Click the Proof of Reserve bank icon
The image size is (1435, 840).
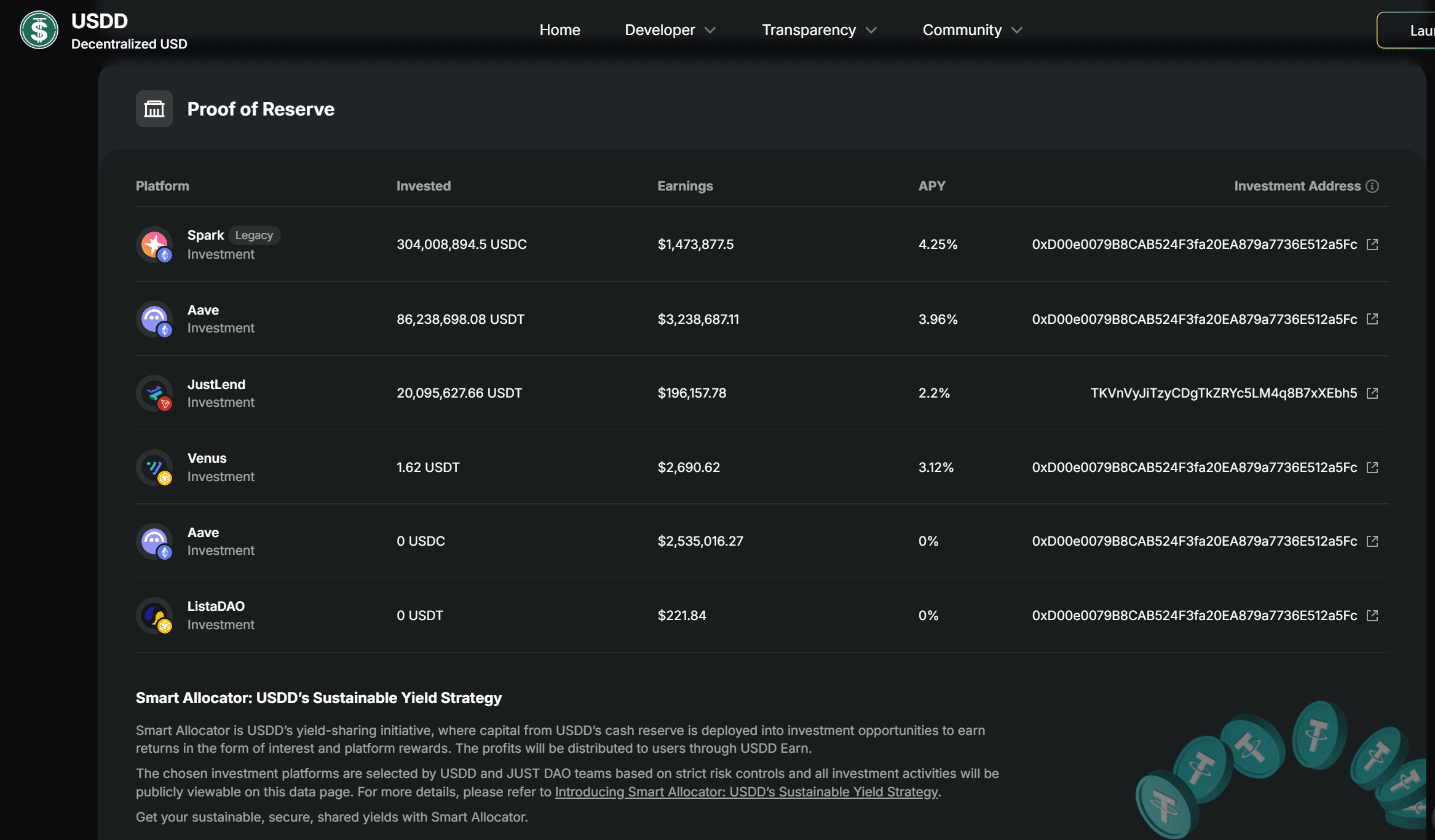tap(154, 109)
